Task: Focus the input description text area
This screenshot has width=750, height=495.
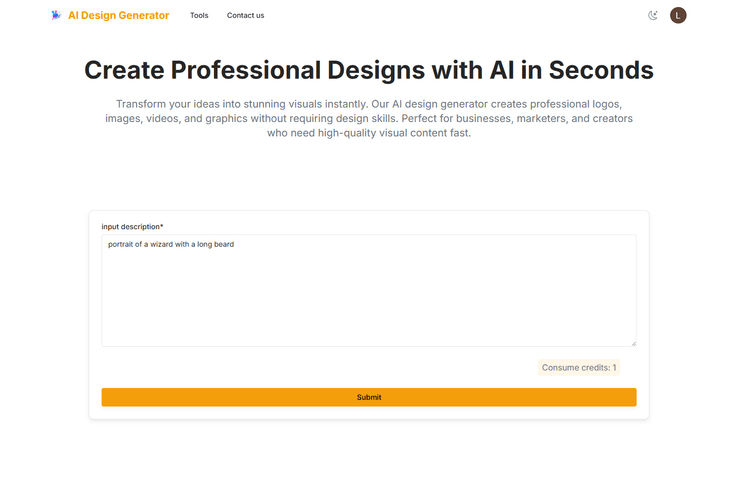Action: coord(369,290)
